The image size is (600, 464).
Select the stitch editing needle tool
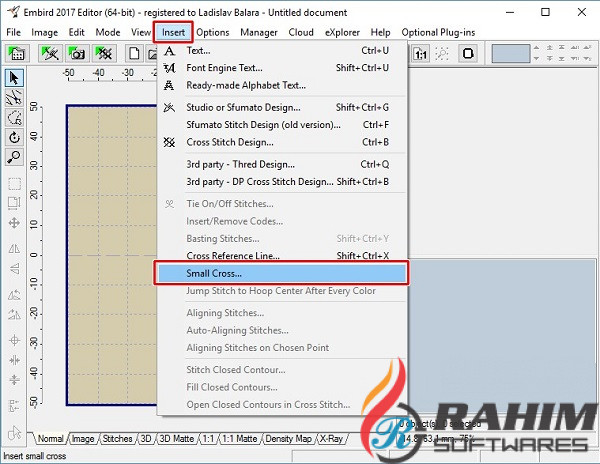(15, 97)
